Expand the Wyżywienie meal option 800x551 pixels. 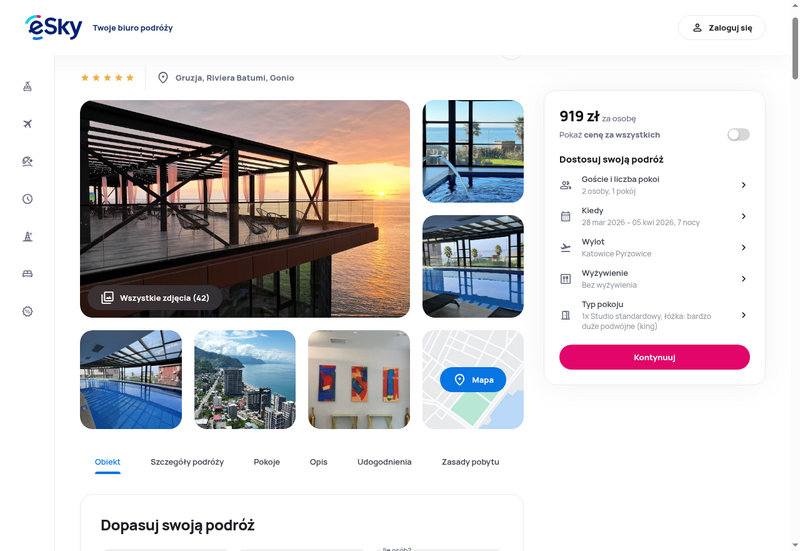tap(654, 279)
